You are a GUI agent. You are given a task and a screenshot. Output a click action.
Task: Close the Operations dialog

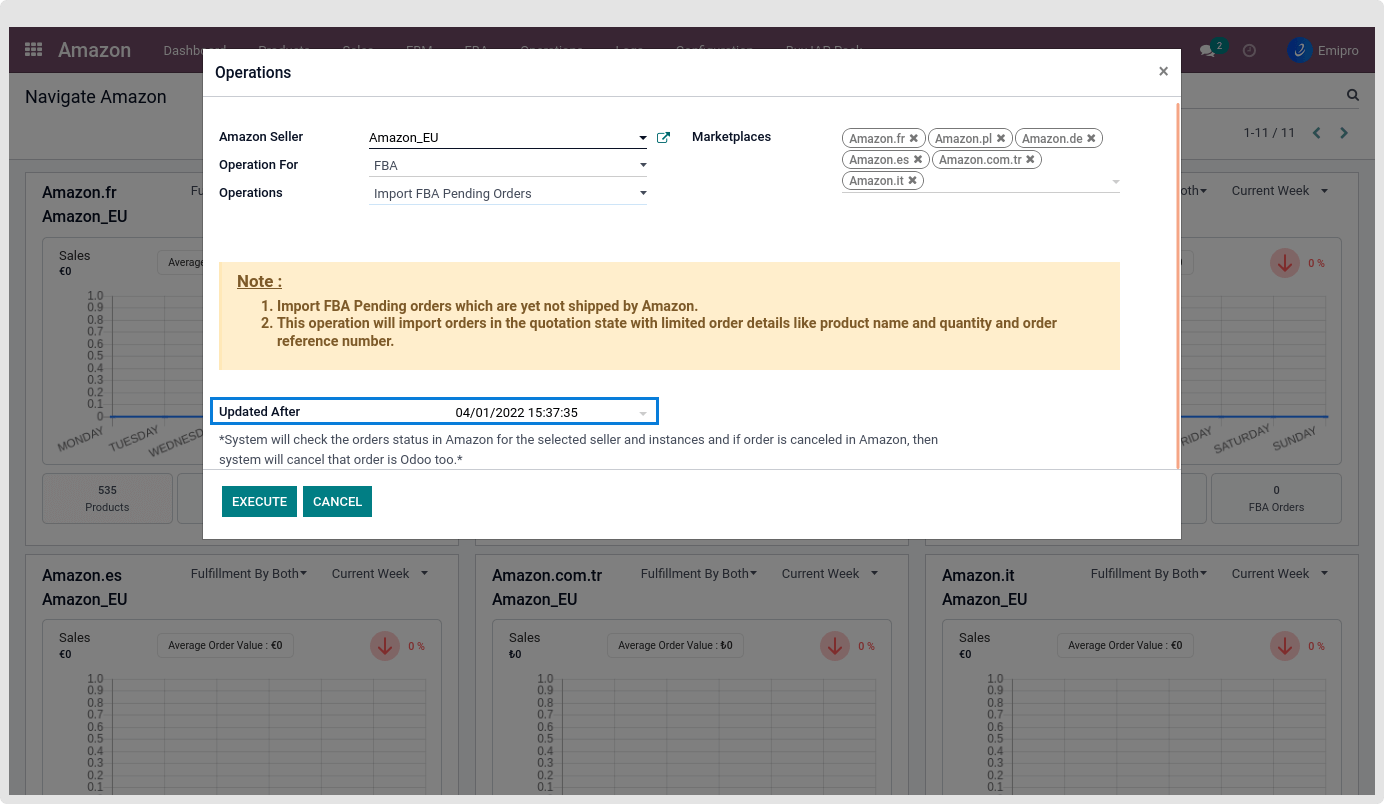point(1163,72)
